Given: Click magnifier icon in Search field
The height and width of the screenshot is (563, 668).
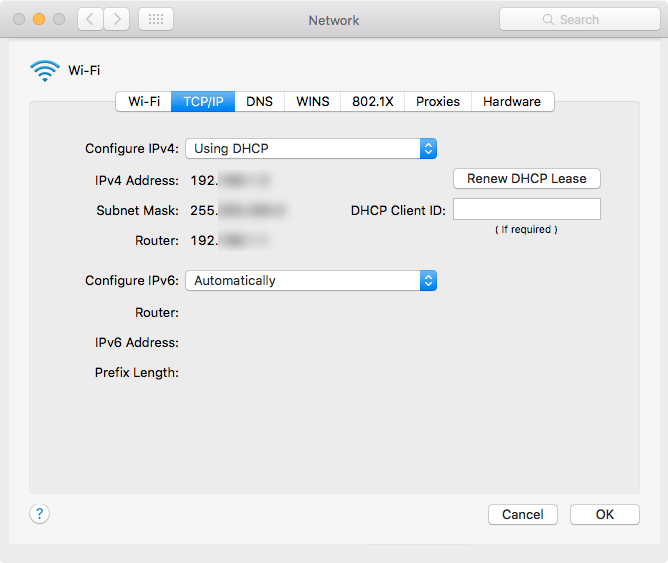Looking at the screenshot, I should pos(548,20).
